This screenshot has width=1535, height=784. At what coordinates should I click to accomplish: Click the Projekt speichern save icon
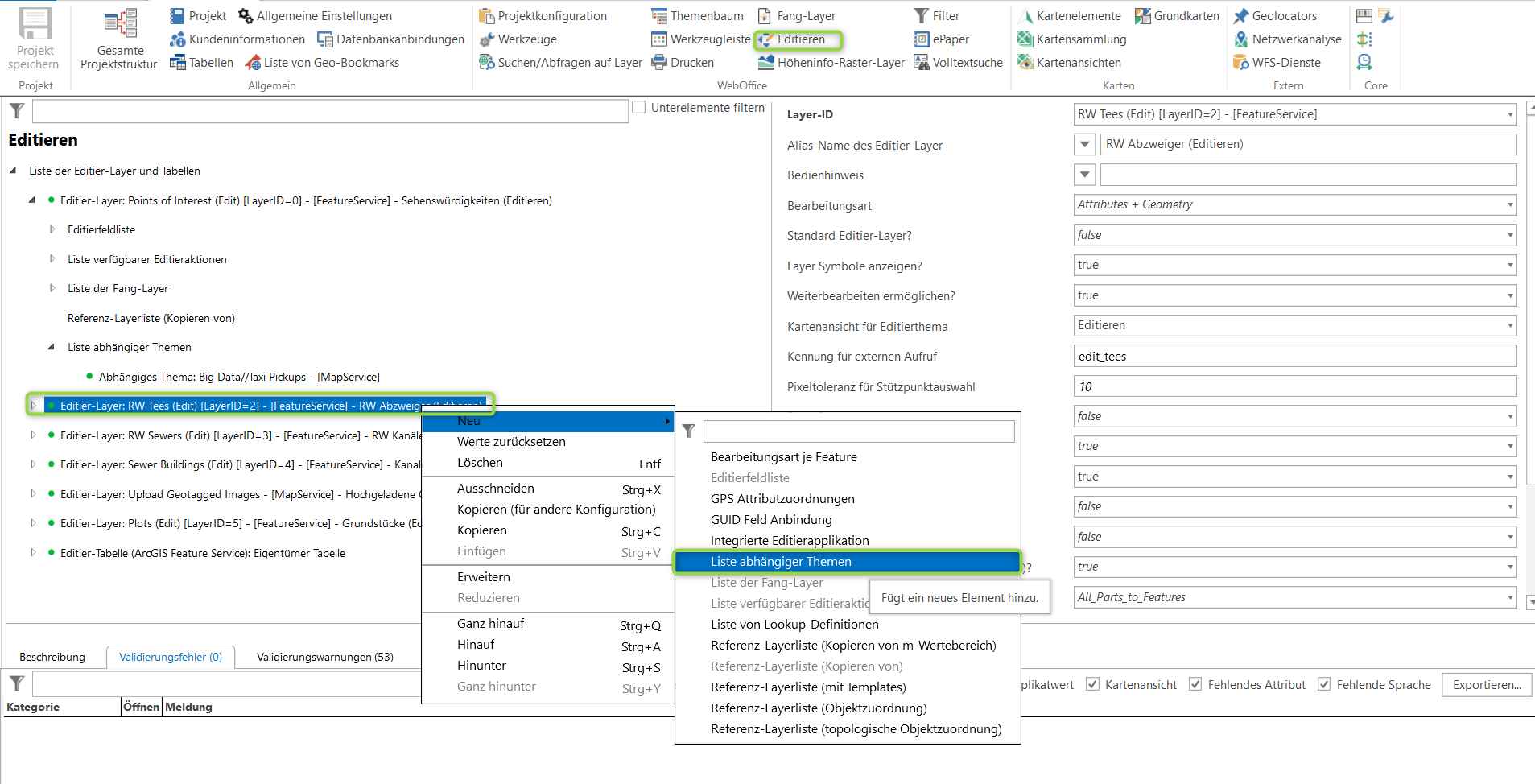[x=35, y=24]
